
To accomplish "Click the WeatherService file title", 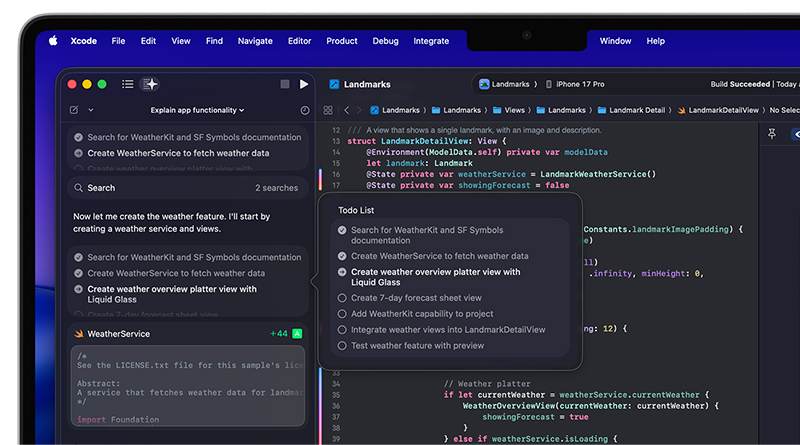I will 118,334.
